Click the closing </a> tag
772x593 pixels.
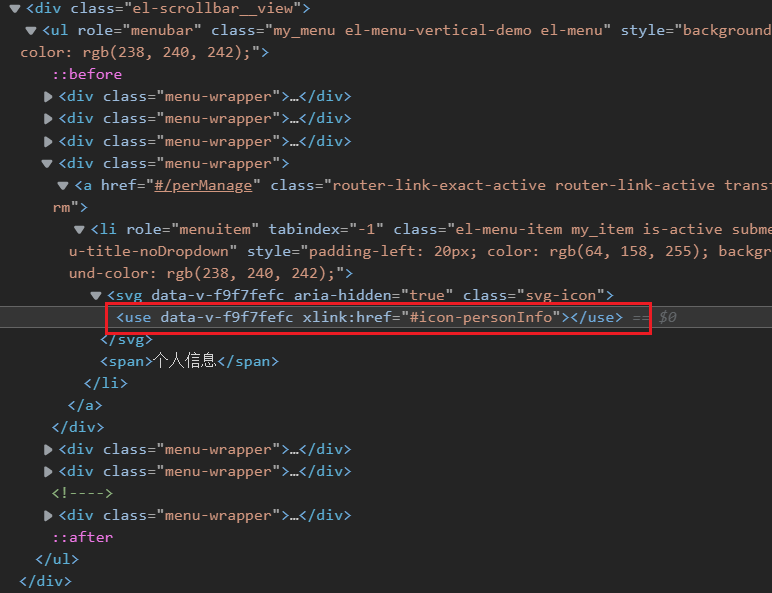[85, 405]
